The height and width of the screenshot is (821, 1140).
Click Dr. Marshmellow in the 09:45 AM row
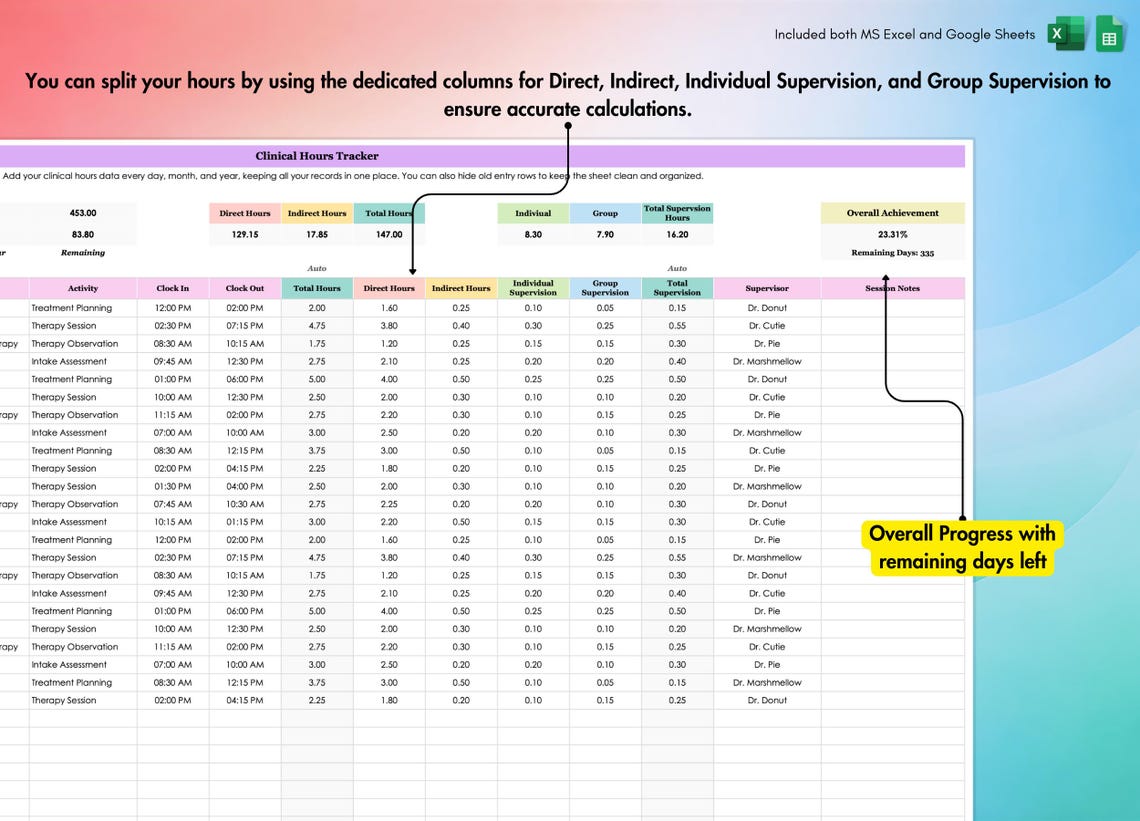click(x=767, y=361)
